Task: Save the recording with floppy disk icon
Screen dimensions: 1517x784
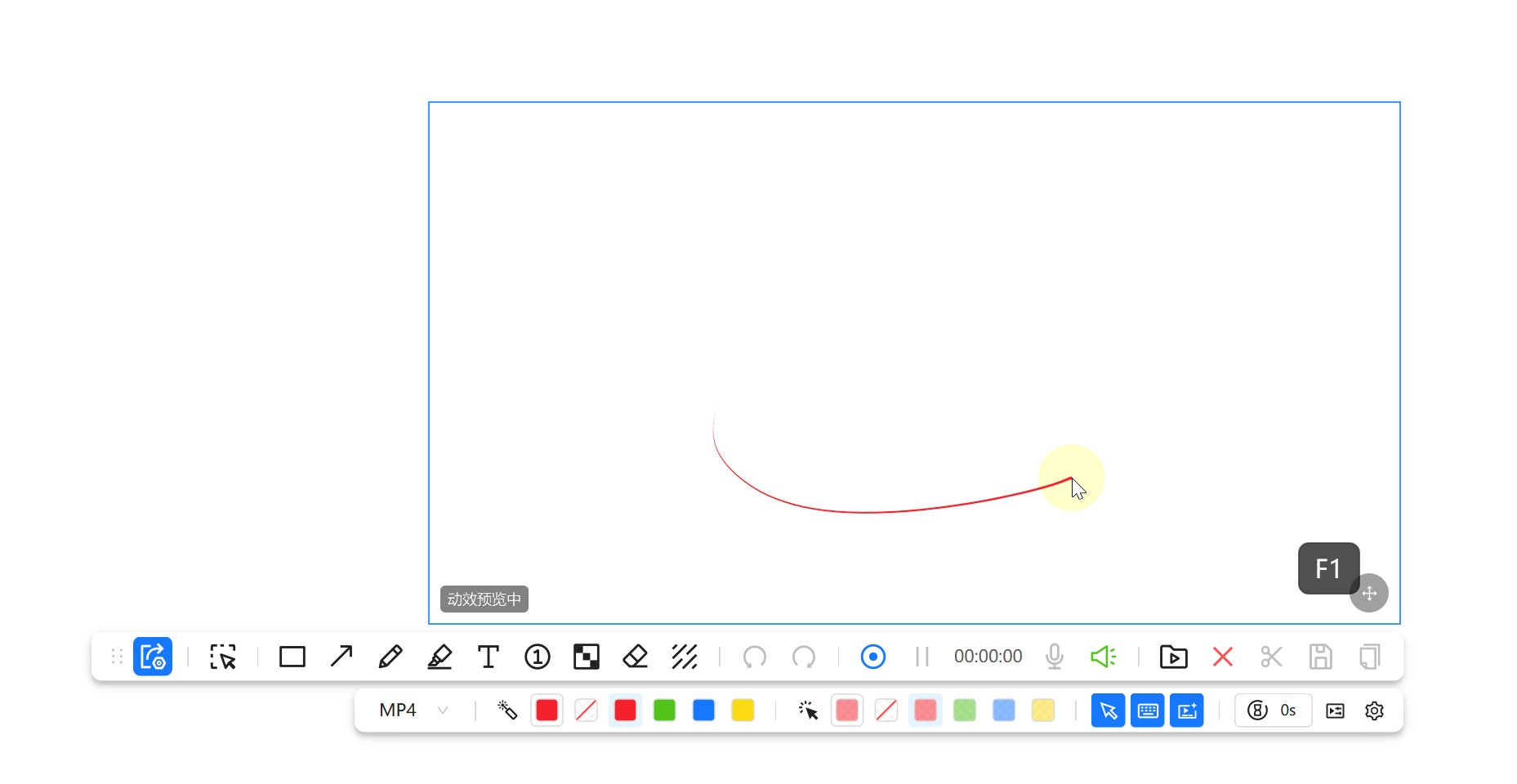Action: pos(1321,657)
